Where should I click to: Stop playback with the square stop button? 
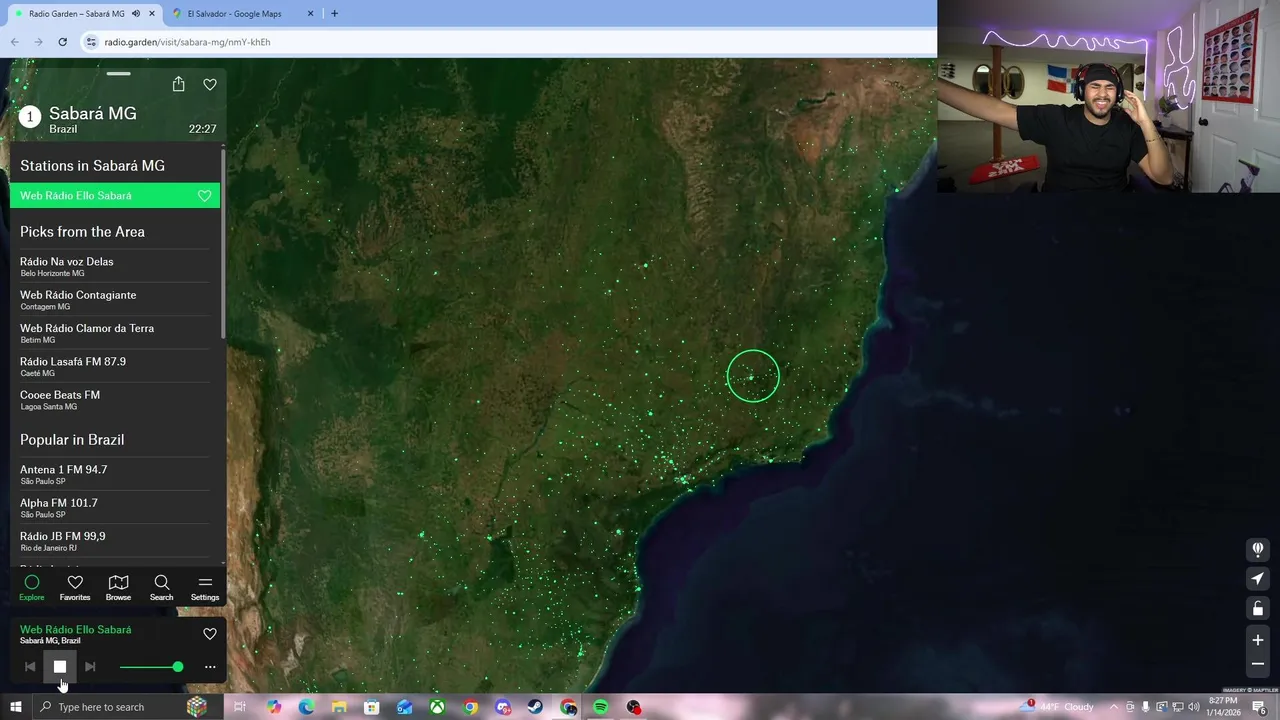click(60, 666)
